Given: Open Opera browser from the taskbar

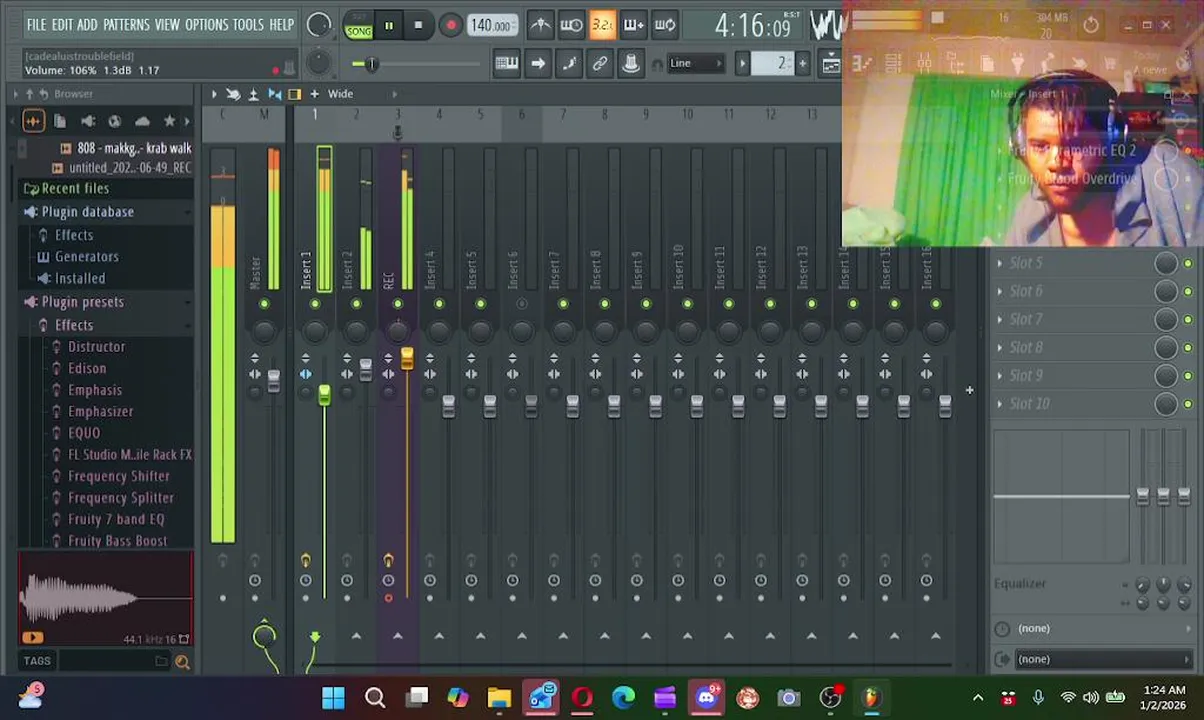Looking at the screenshot, I should pyautogui.click(x=582, y=697).
